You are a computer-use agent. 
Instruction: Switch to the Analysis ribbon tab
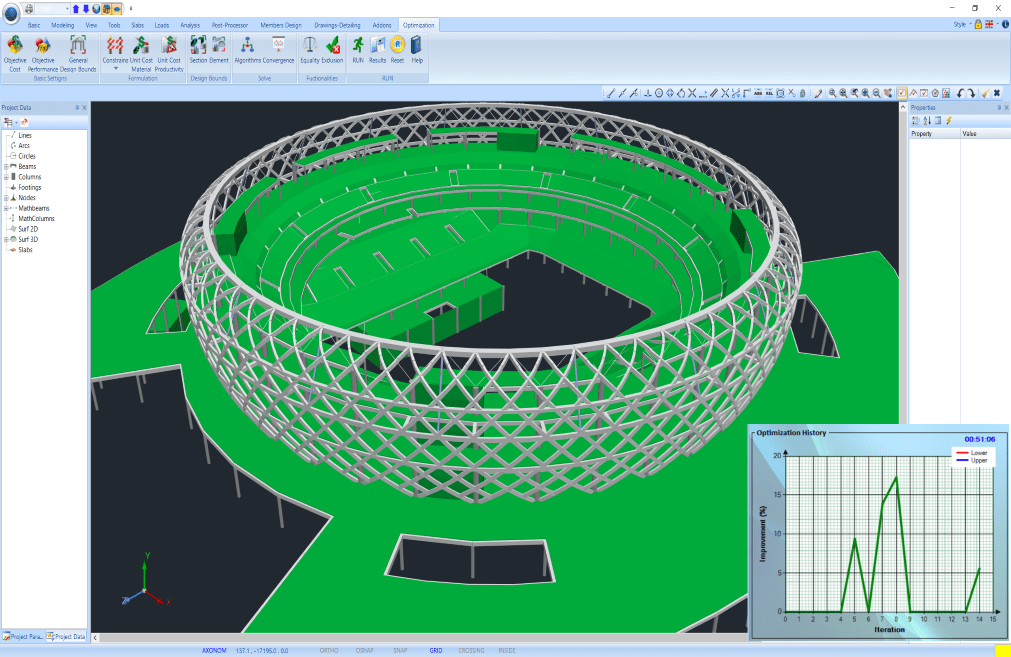190,25
